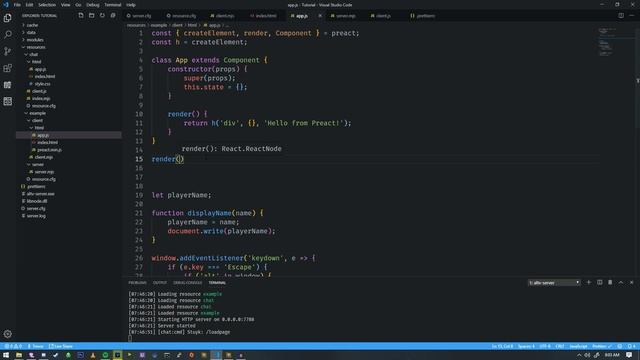Open Windows Action Center notification icon
This screenshot has height=360, width=640.
click(629, 355)
